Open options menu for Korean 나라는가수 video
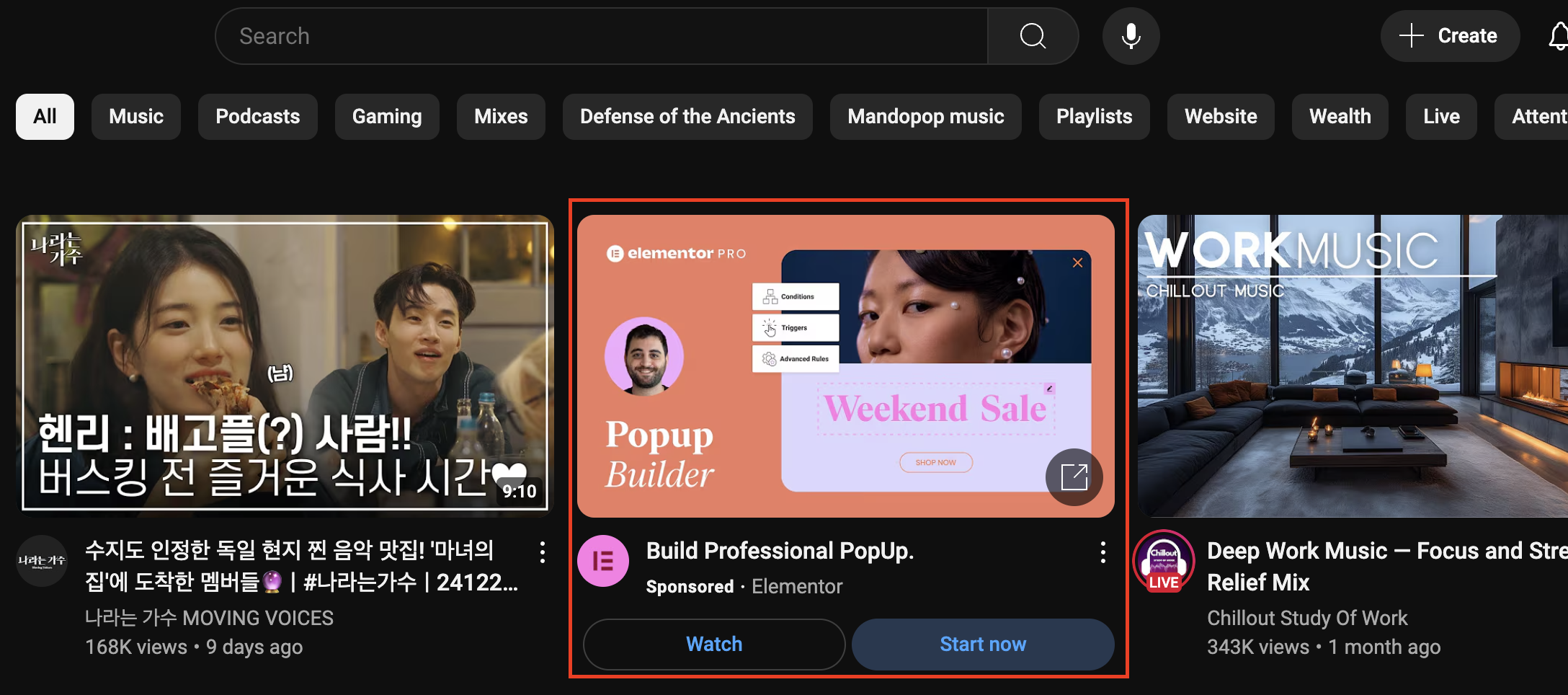1568x695 pixels. click(x=543, y=553)
